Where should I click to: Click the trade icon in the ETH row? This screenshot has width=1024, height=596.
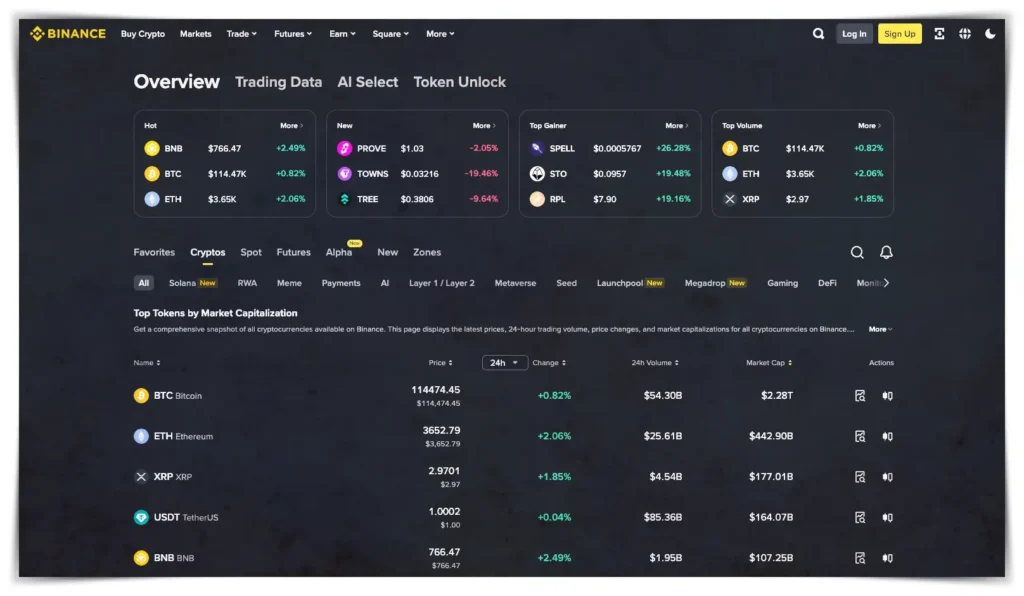click(x=887, y=436)
